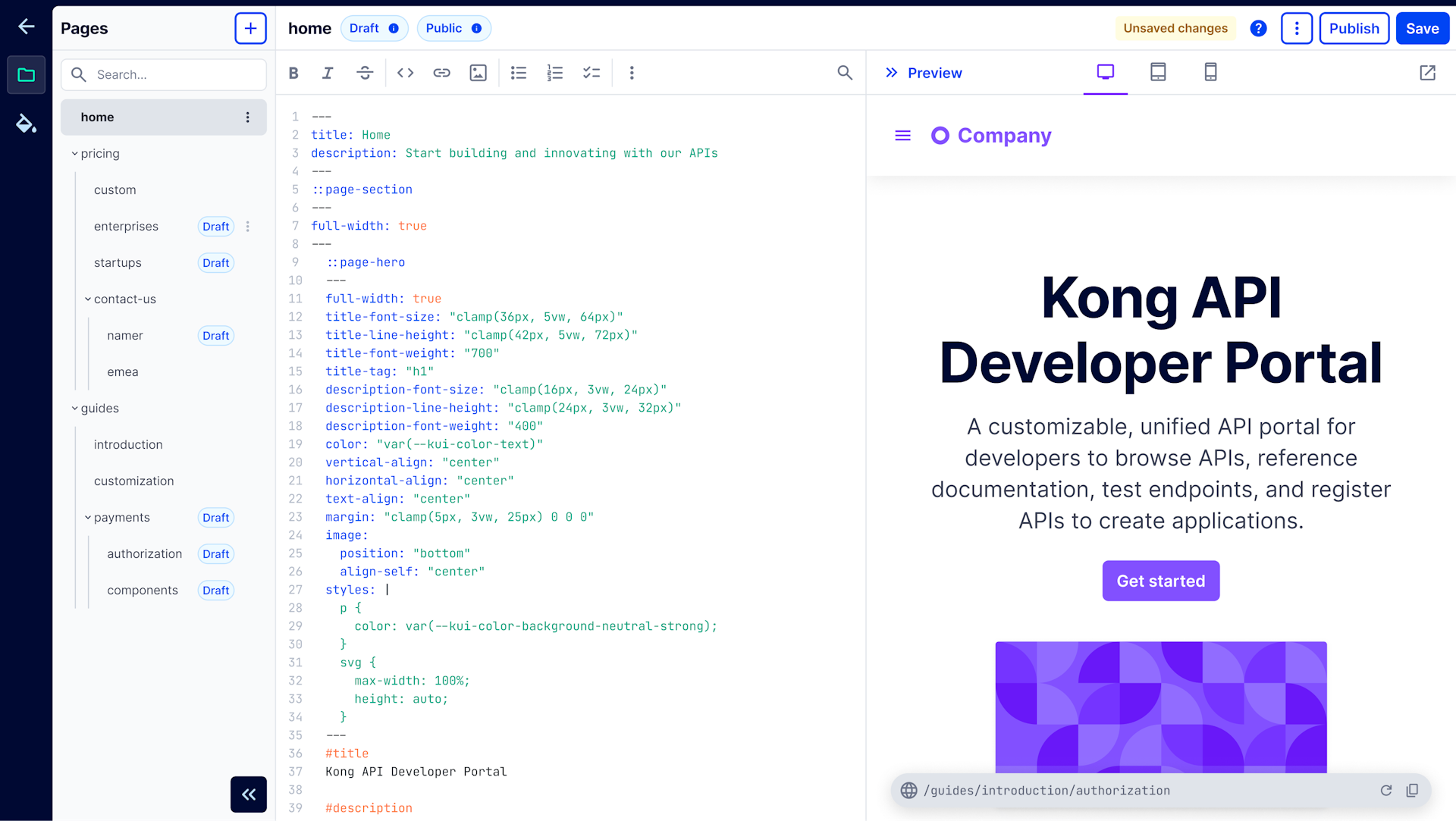Screen dimensions: 1456x821
Task: Open search within the editor
Action: click(x=845, y=73)
